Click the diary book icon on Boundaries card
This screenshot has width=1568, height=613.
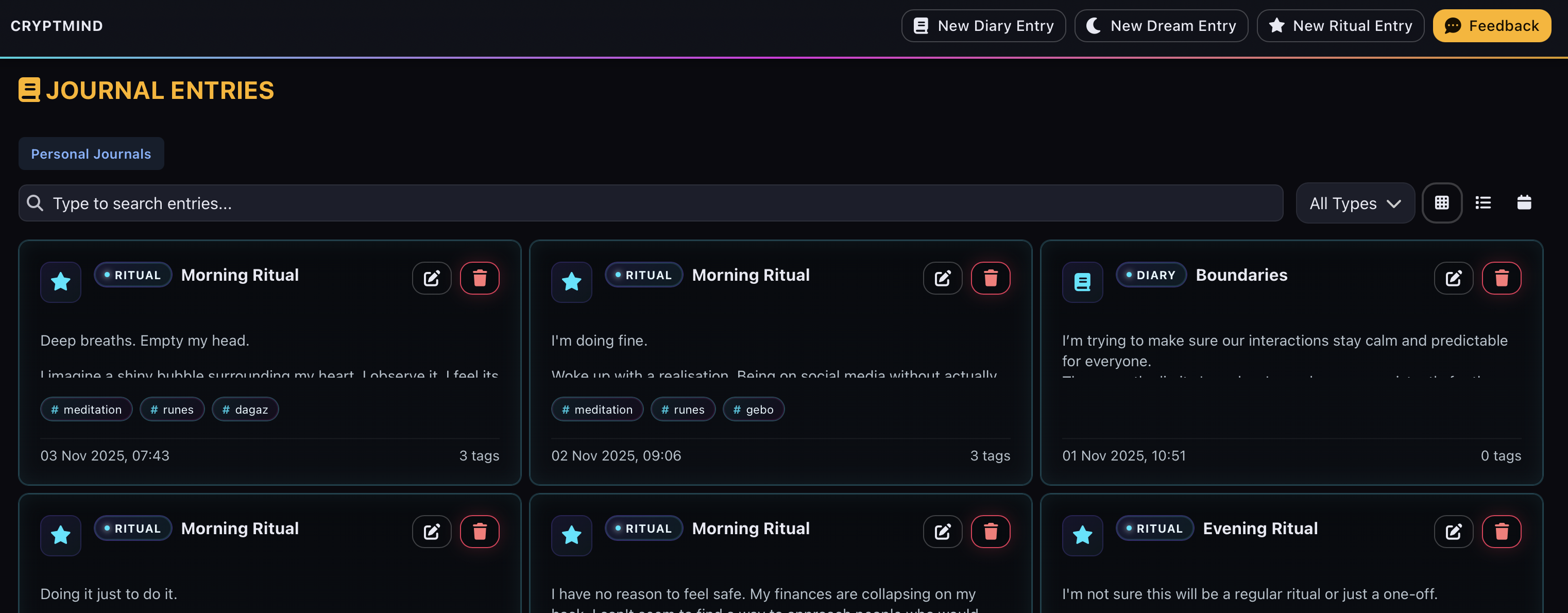click(1082, 282)
